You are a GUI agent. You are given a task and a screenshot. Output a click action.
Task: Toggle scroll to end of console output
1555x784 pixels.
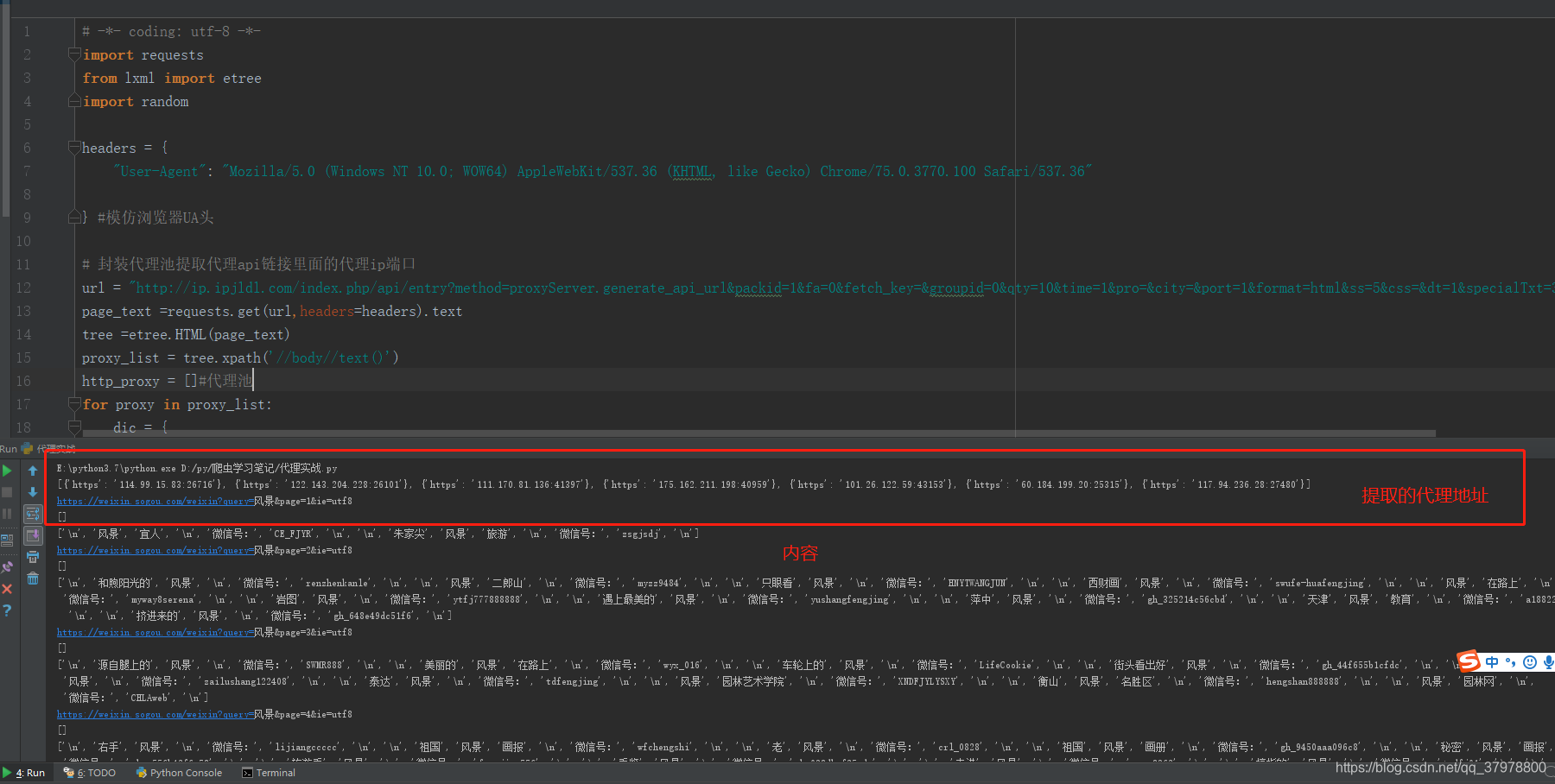33,535
